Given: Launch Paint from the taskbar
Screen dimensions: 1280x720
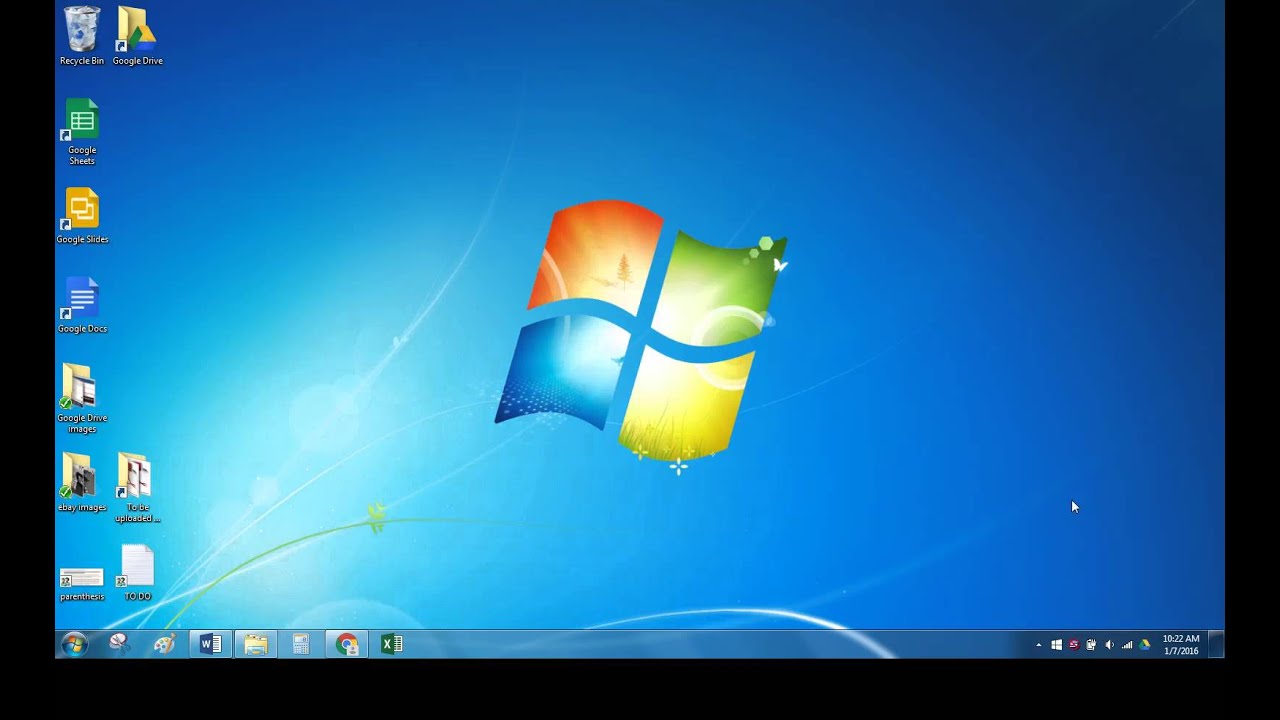Looking at the screenshot, I should (164, 644).
